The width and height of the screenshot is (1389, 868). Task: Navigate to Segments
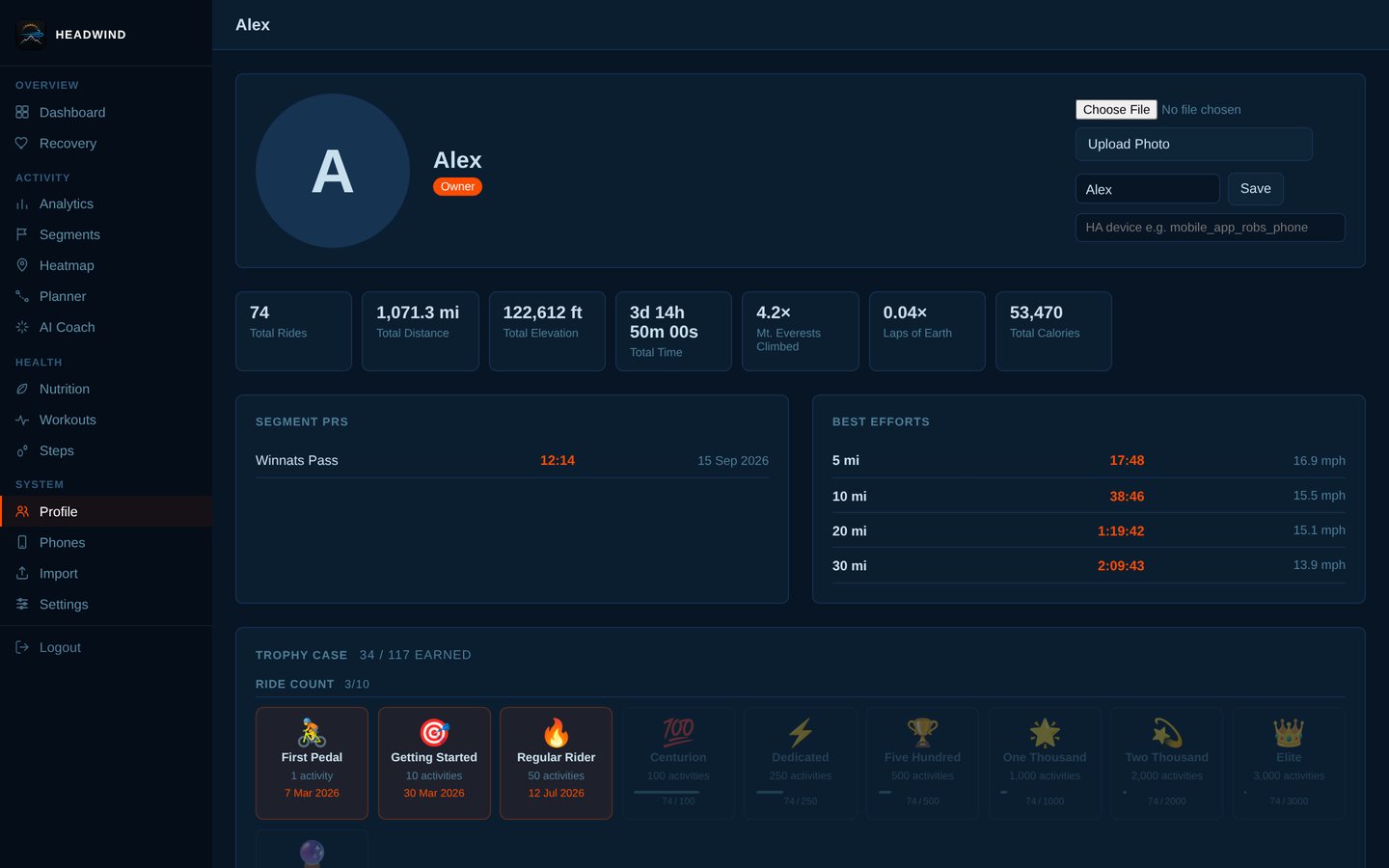[x=106, y=234]
